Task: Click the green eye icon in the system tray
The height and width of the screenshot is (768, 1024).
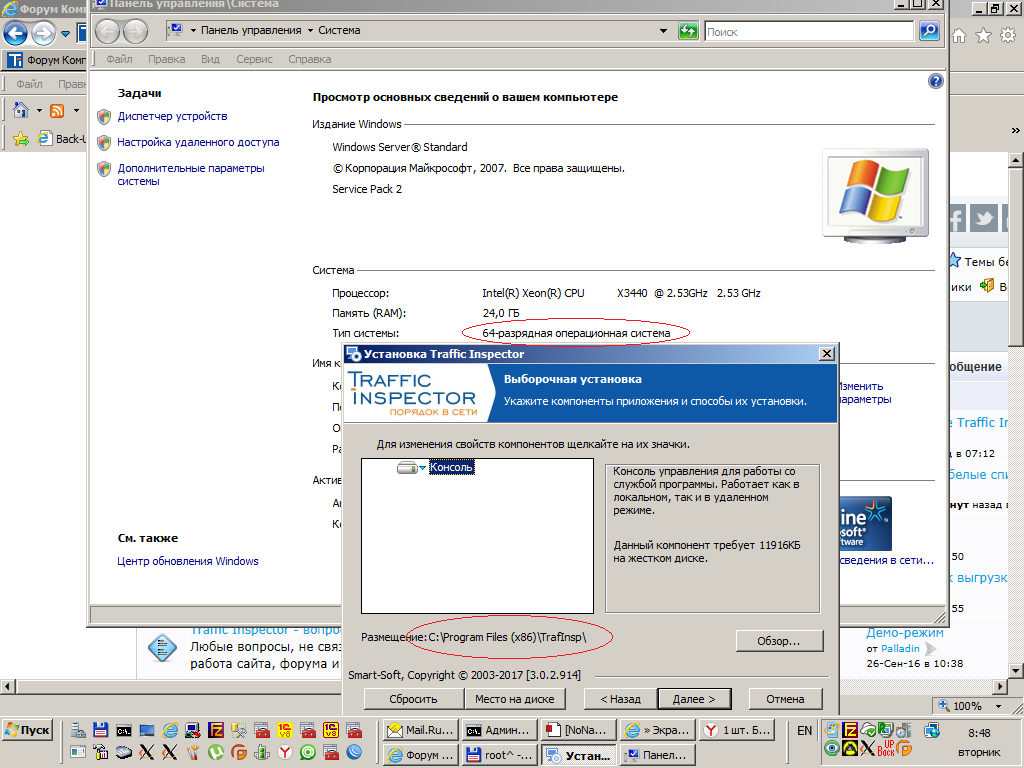Action: coord(832,748)
